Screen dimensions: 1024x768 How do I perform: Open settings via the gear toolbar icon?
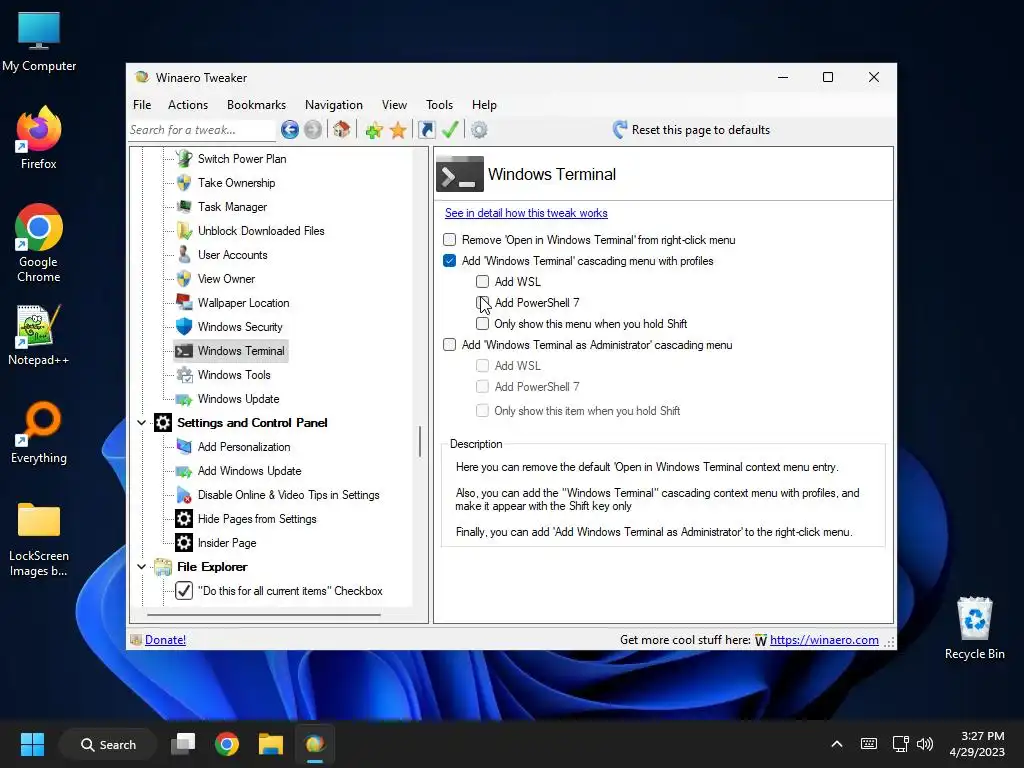[479, 130]
